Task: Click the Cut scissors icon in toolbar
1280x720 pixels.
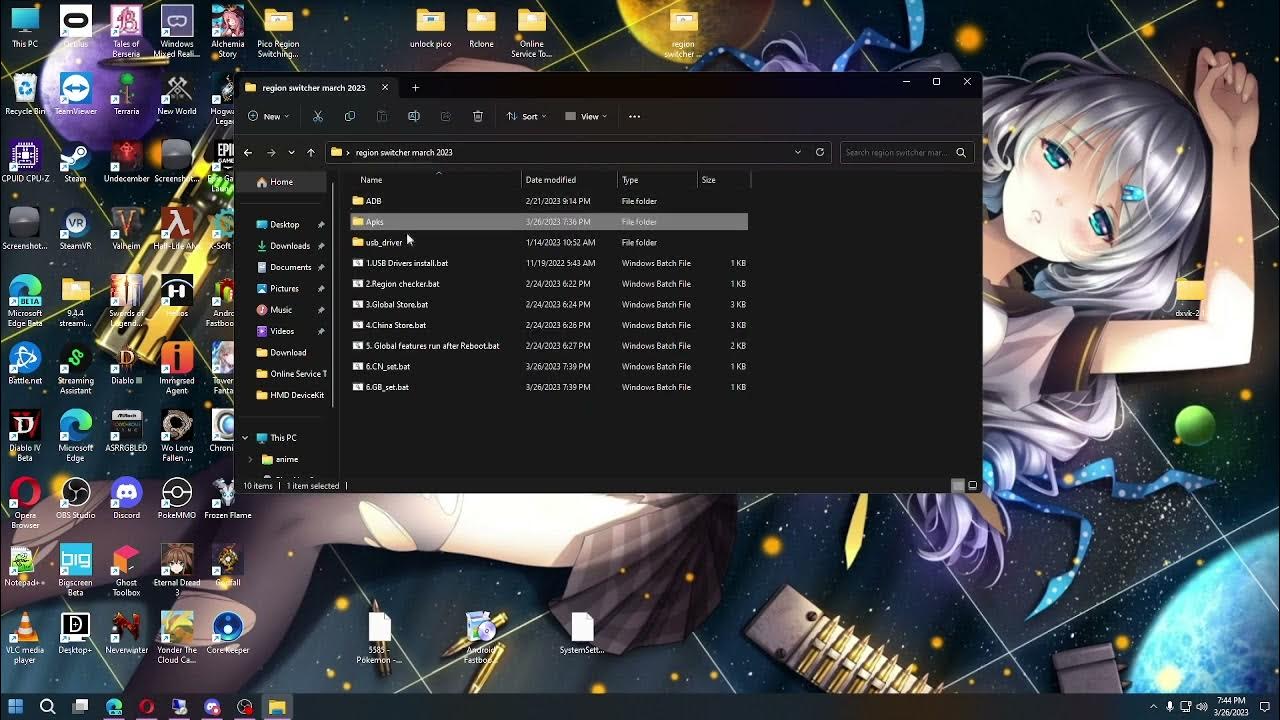Action: (318, 116)
